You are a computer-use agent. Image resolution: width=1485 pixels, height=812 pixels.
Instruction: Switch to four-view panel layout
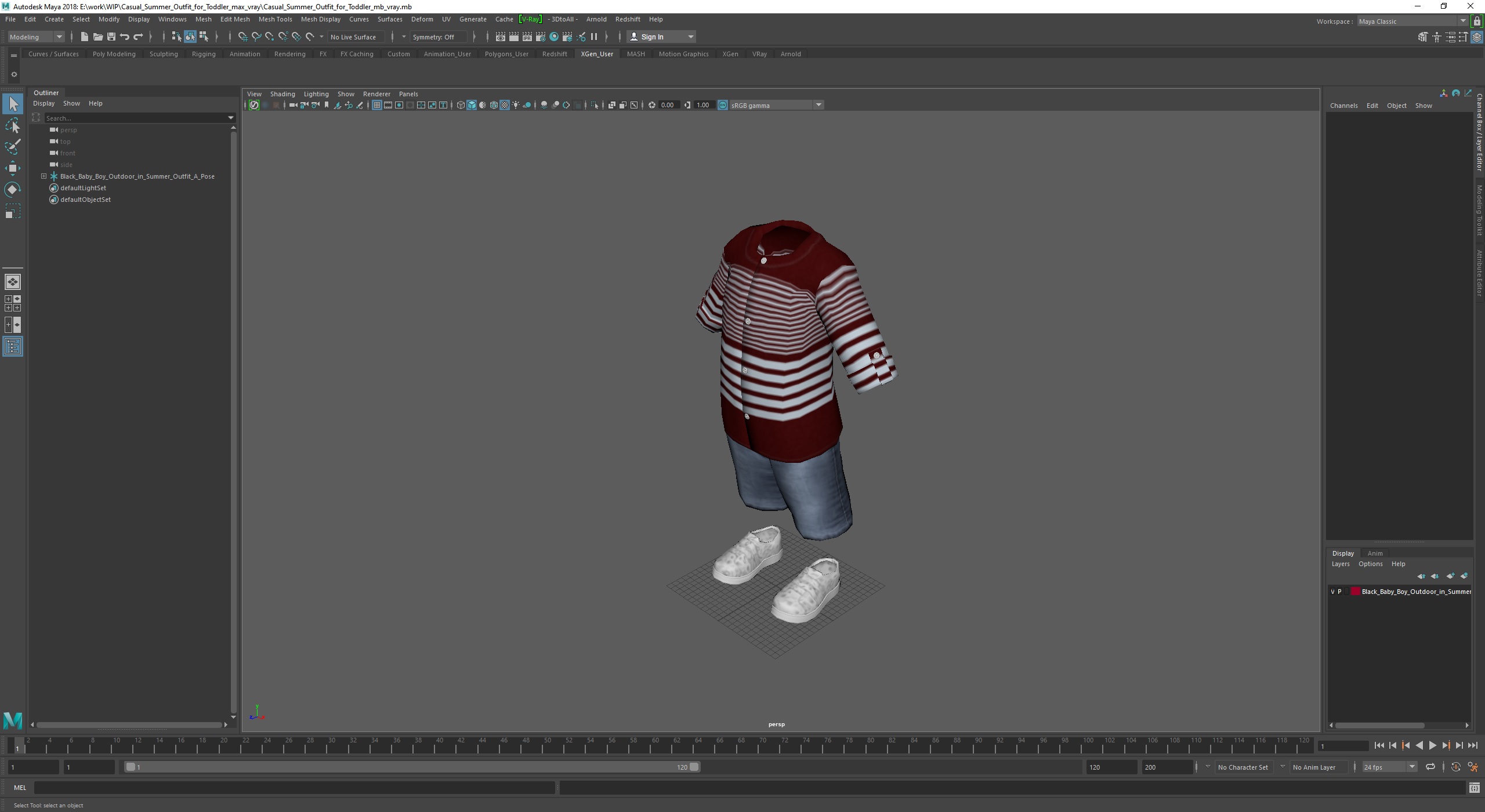click(13, 303)
